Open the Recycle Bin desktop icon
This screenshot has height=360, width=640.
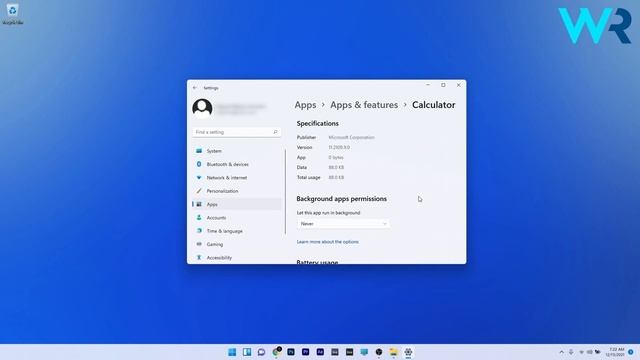[x=12, y=14]
